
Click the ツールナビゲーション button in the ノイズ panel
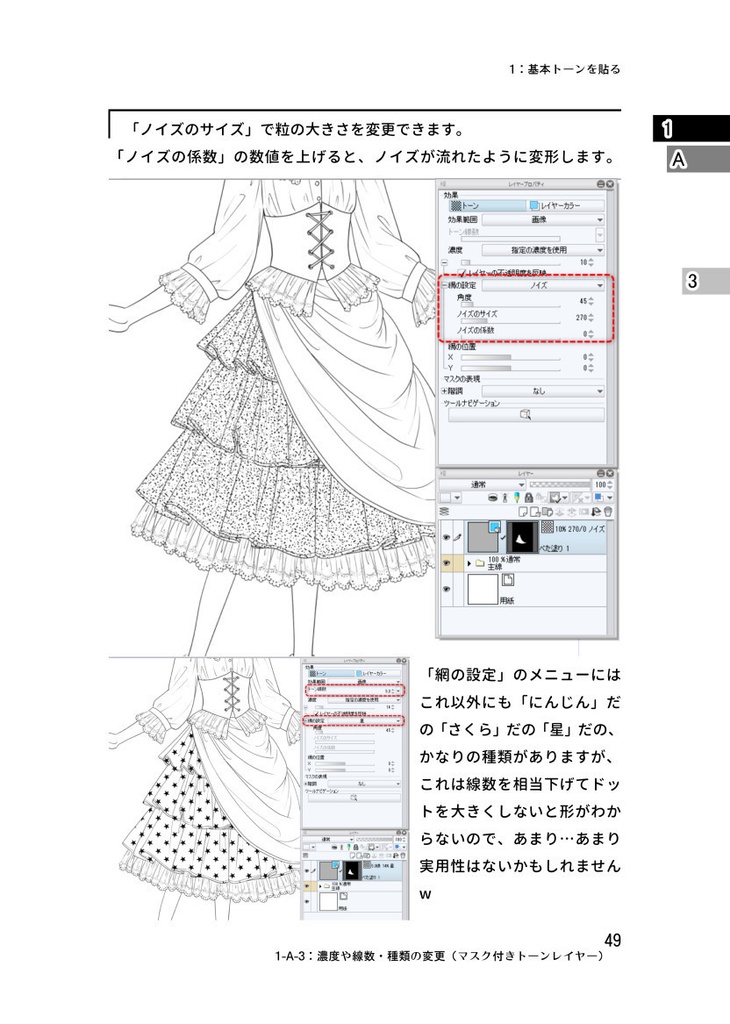pos(526,415)
